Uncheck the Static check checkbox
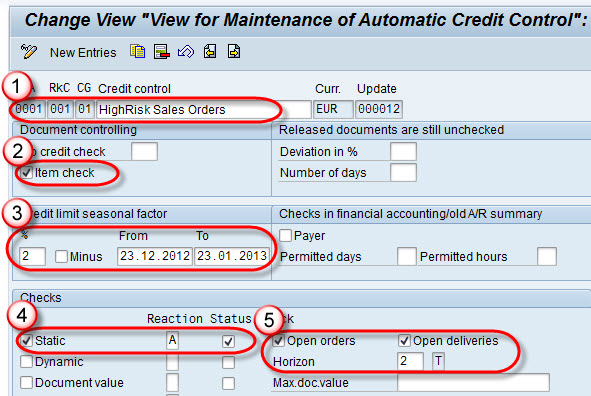591x396 pixels. pos(26,341)
